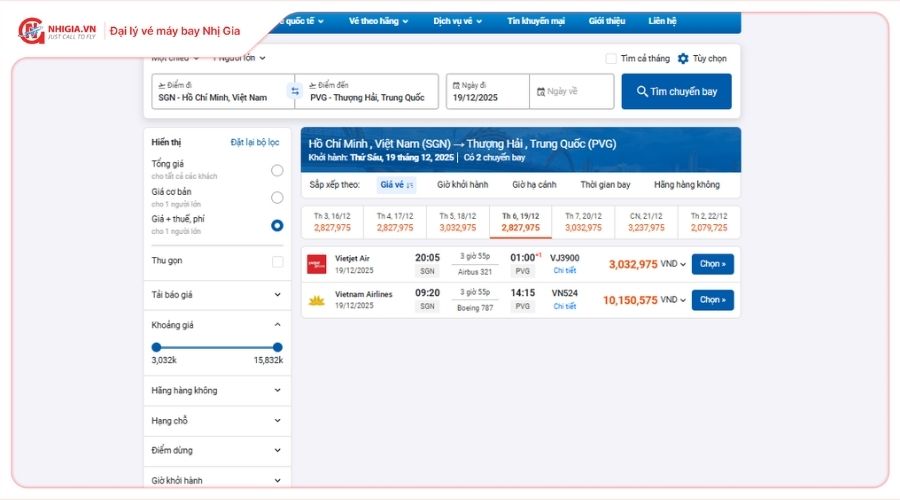
Task: Reset filters with Đặt lại bộ lọc
Action: [255, 142]
